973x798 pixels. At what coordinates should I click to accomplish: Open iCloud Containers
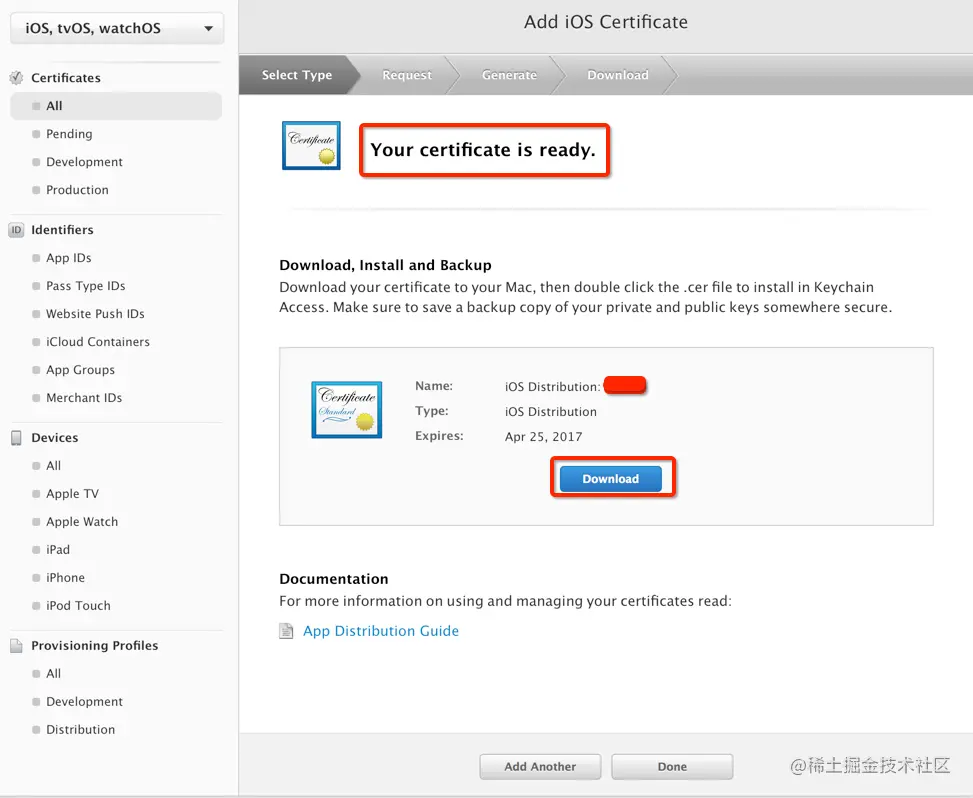pyautogui.click(x=97, y=342)
